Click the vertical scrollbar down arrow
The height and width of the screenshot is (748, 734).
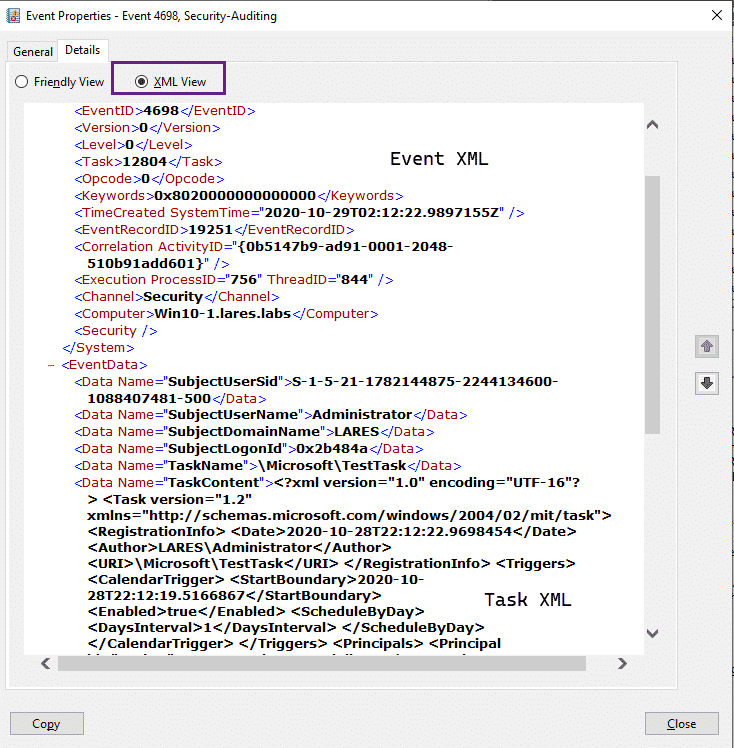[x=652, y=633]
